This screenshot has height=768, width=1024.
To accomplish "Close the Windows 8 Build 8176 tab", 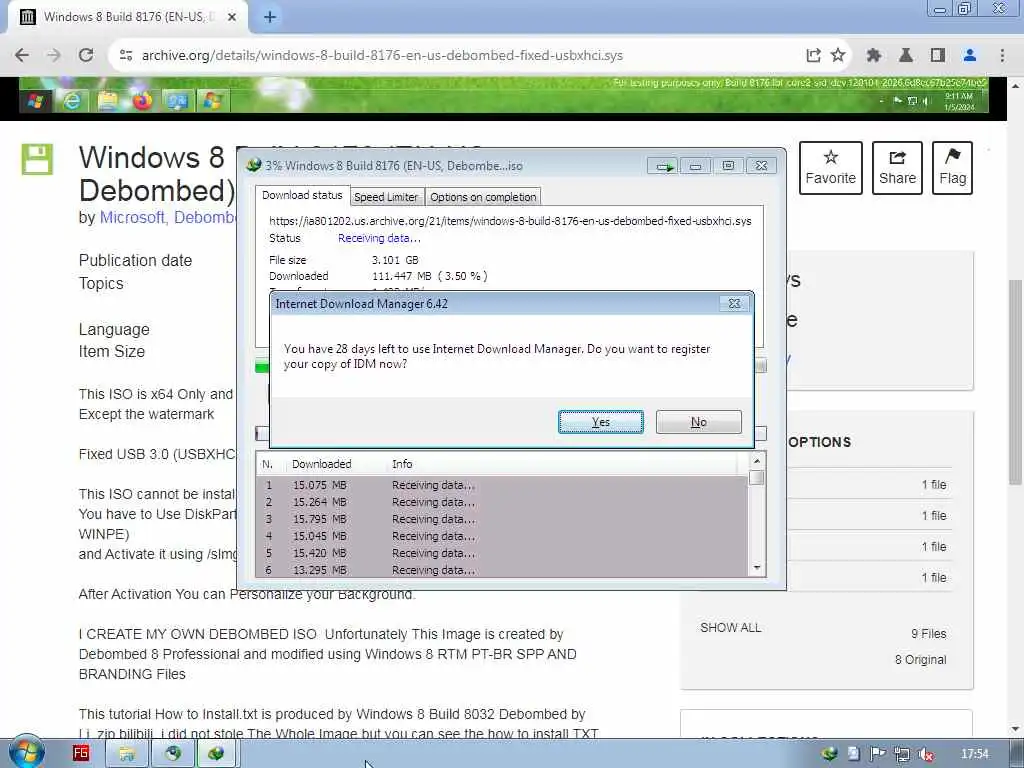I will click(x=232, y=17).
